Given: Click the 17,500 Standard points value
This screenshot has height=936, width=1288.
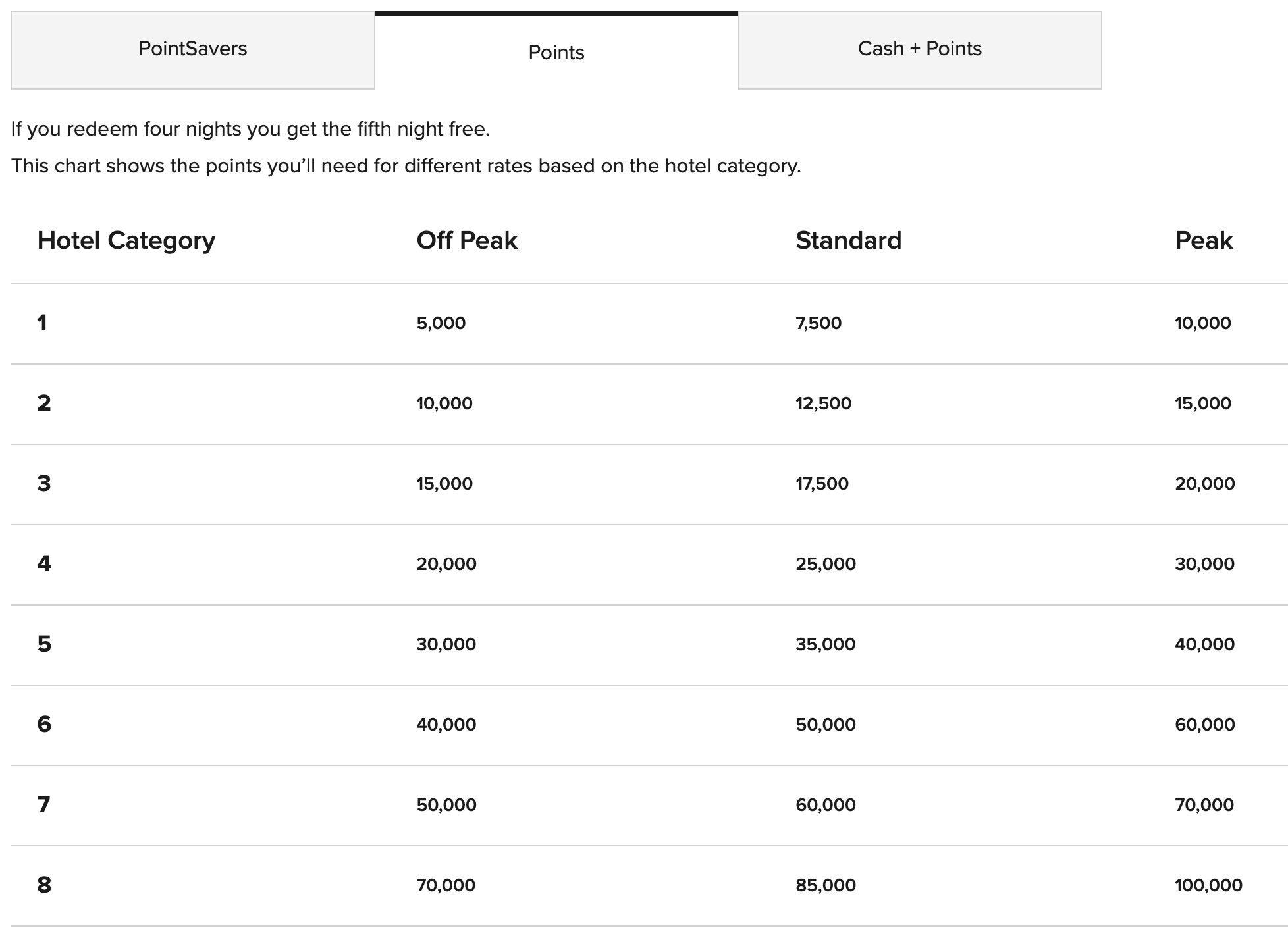Looking at the screenshot, I should [822, 484].
